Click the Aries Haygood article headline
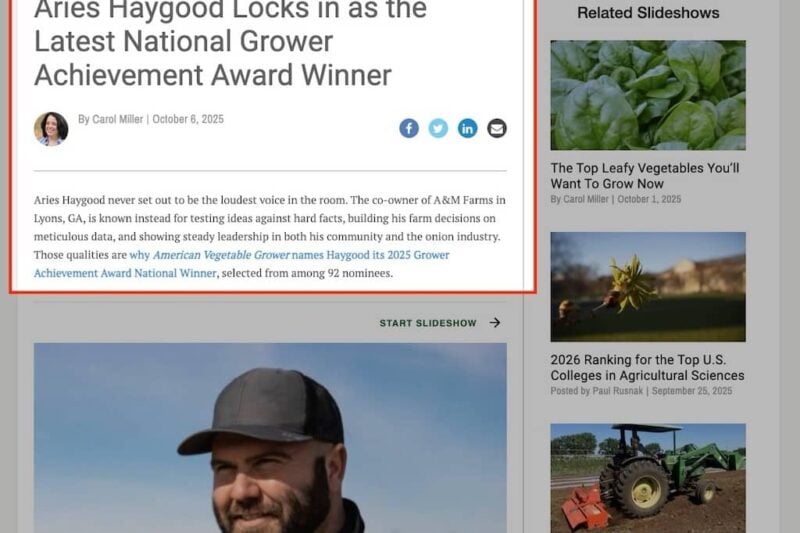 pos(231,43)
